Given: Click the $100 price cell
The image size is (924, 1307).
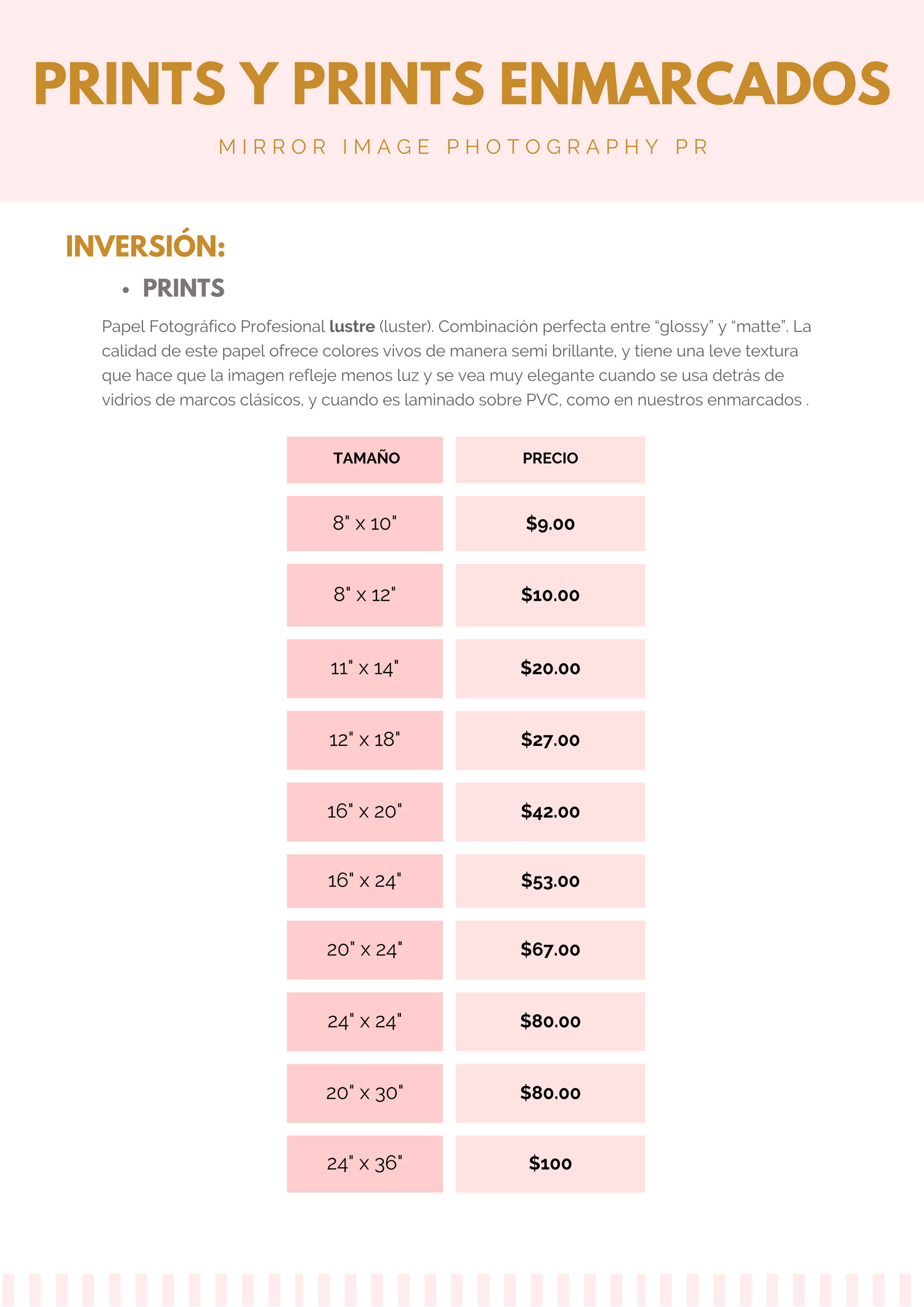Looking at the screenshot, I should tap(550, 1164).
